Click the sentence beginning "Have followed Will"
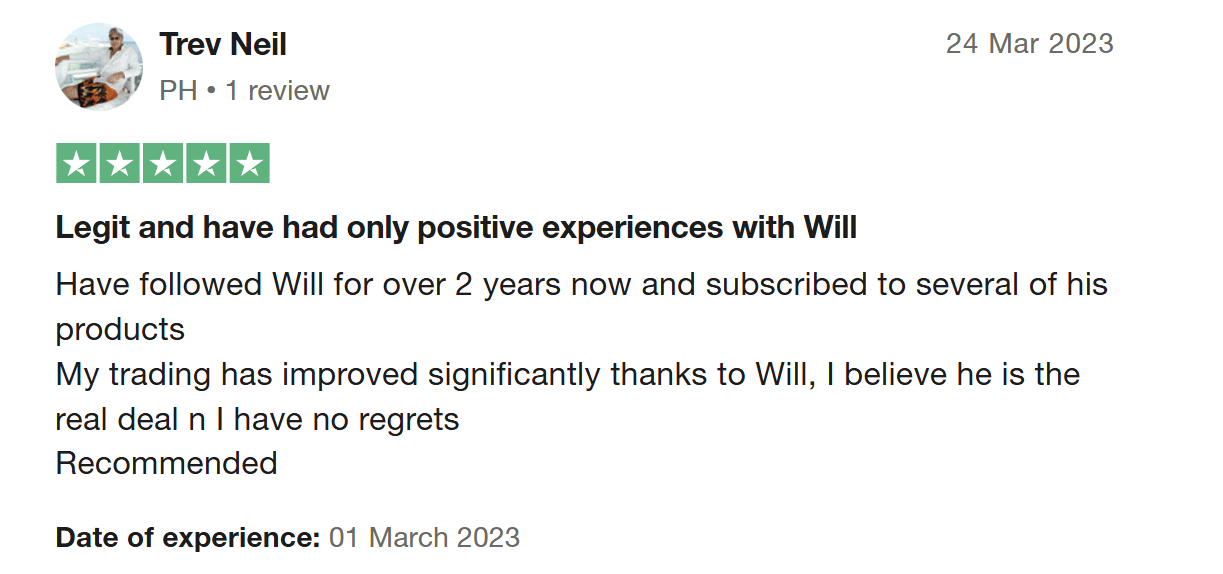Viewport: 1223px width, 574px height. [582, 284]
